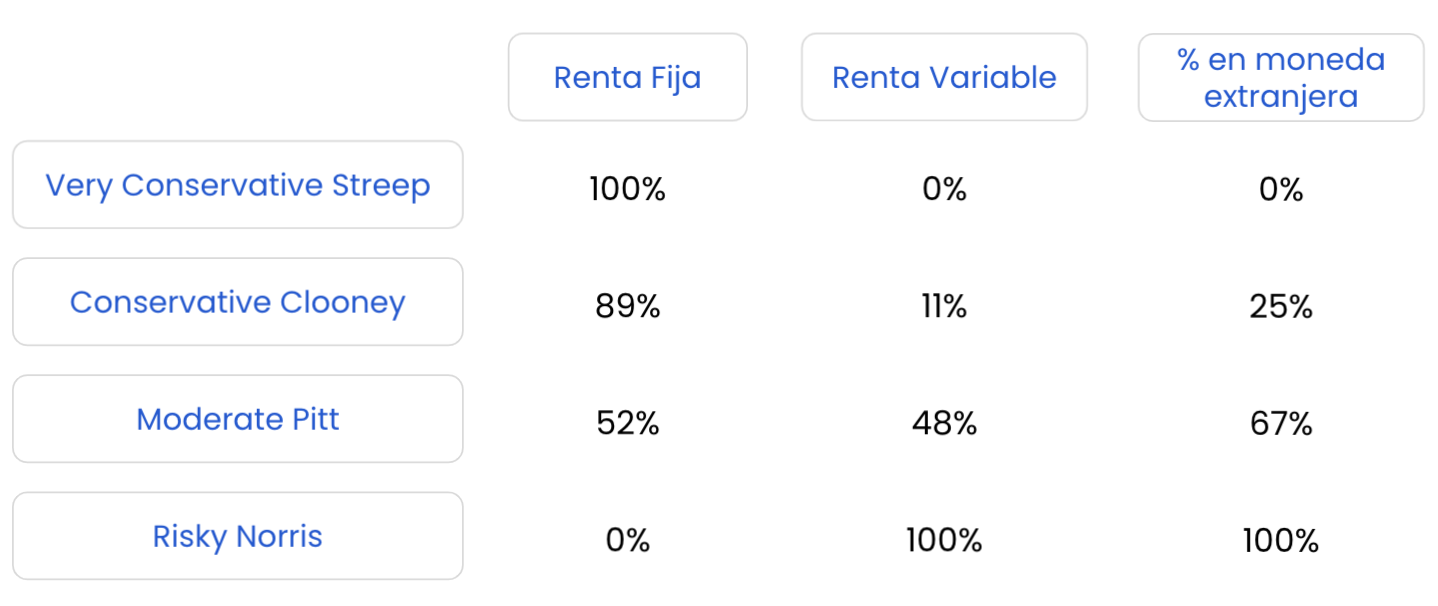The image size is (1438, 606).
Task: Select the 52% Renta Fija value
Action: [627, 424]
